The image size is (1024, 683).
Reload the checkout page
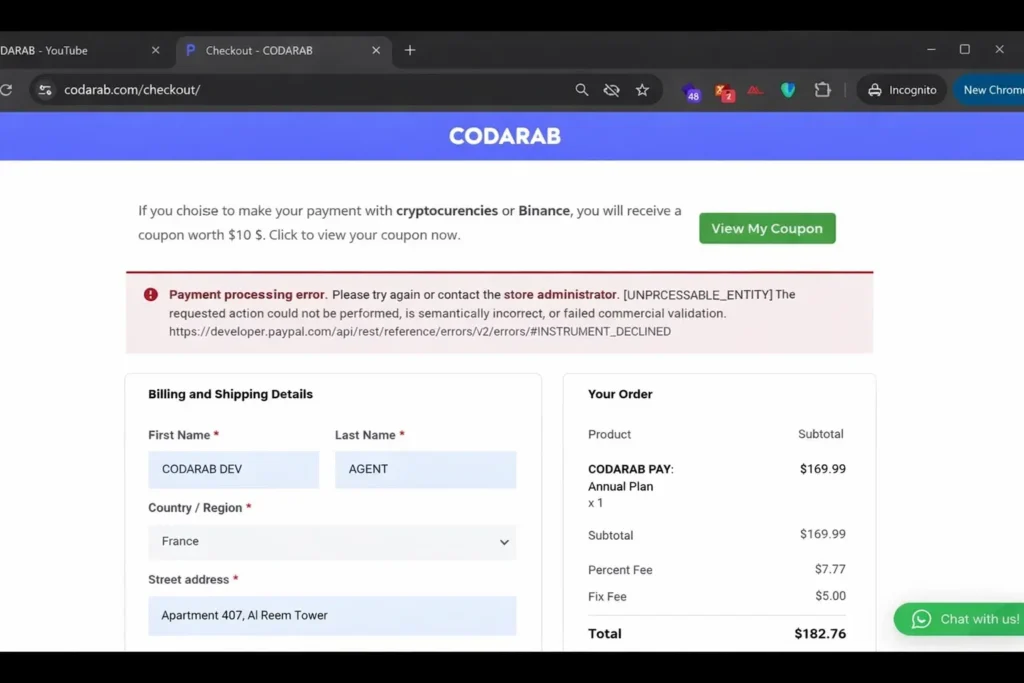coord(7,90)
